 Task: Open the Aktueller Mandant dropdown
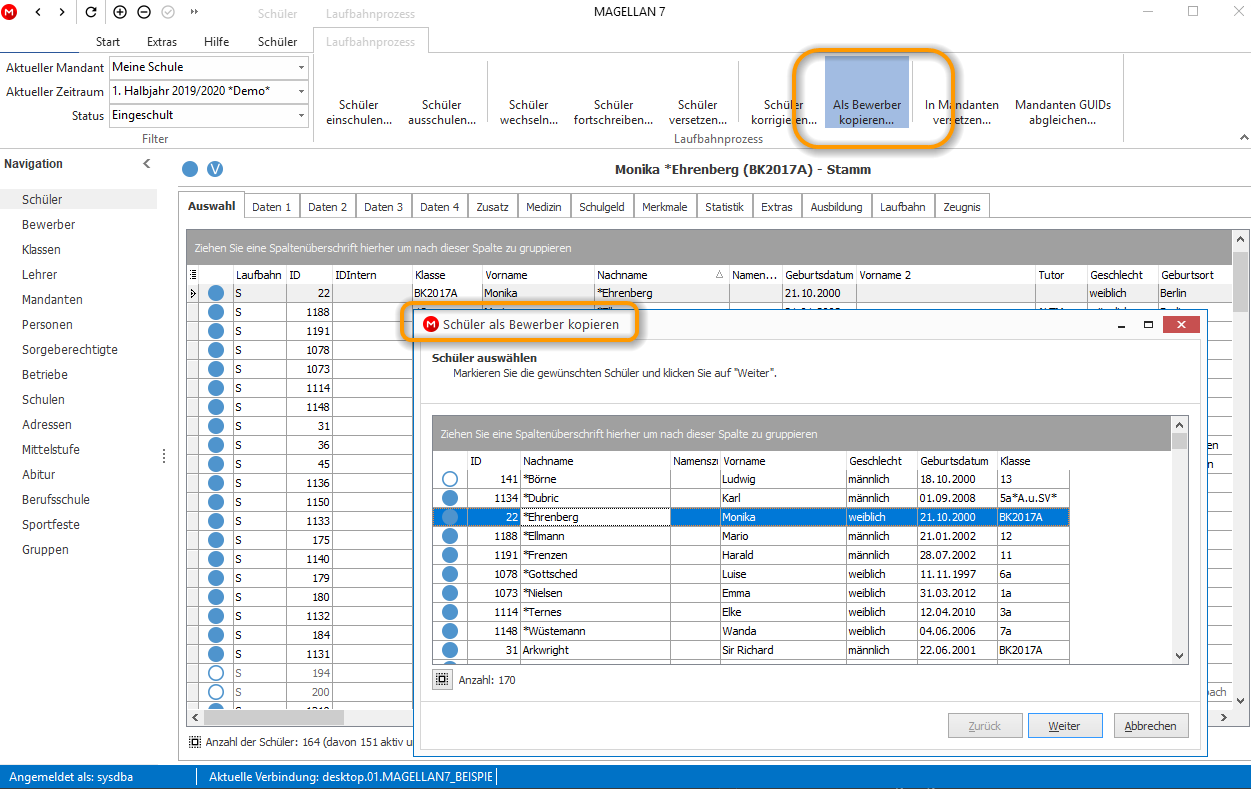[301, 67]
